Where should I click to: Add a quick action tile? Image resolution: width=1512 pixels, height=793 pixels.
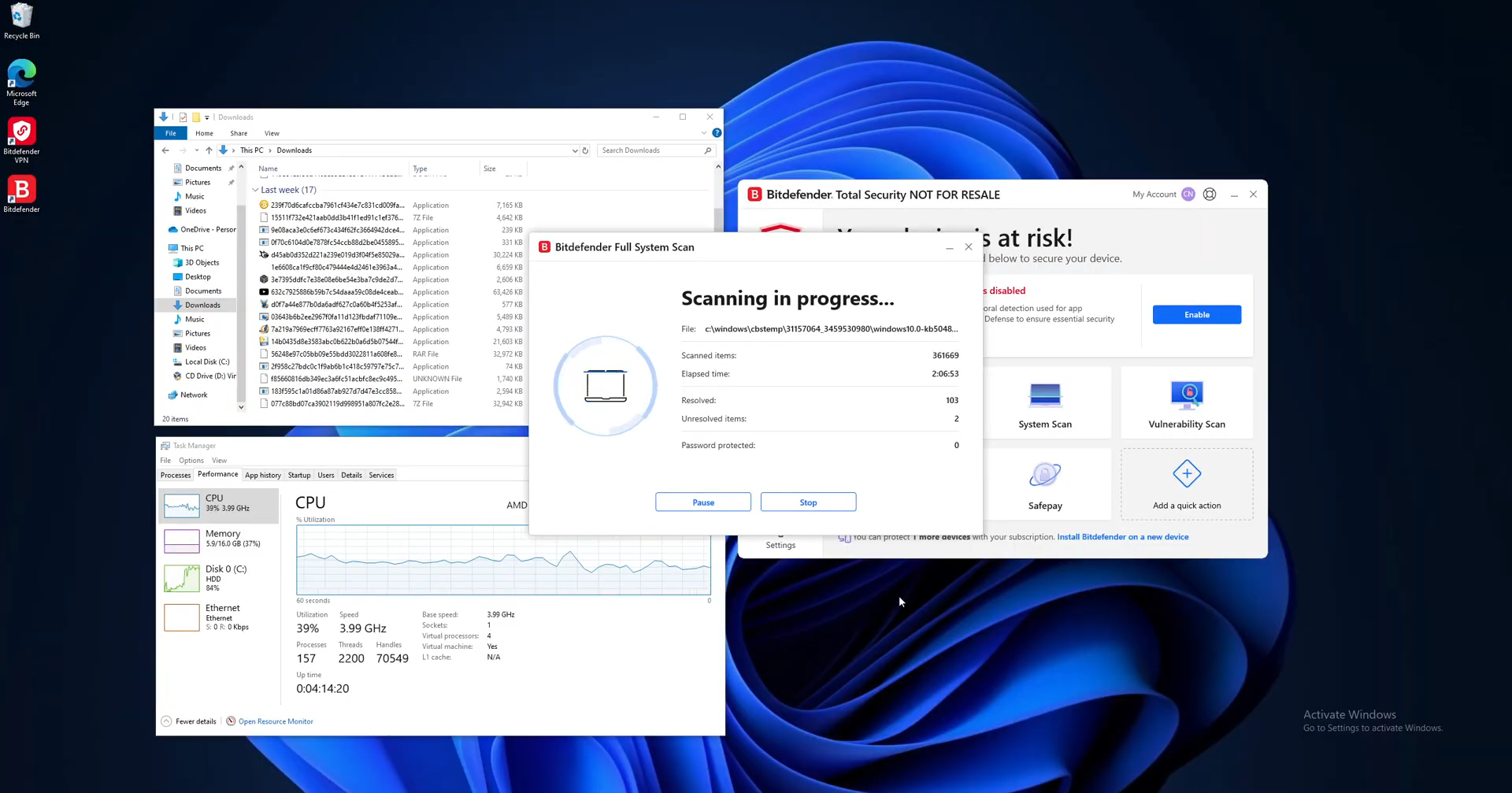point(1187,484)
